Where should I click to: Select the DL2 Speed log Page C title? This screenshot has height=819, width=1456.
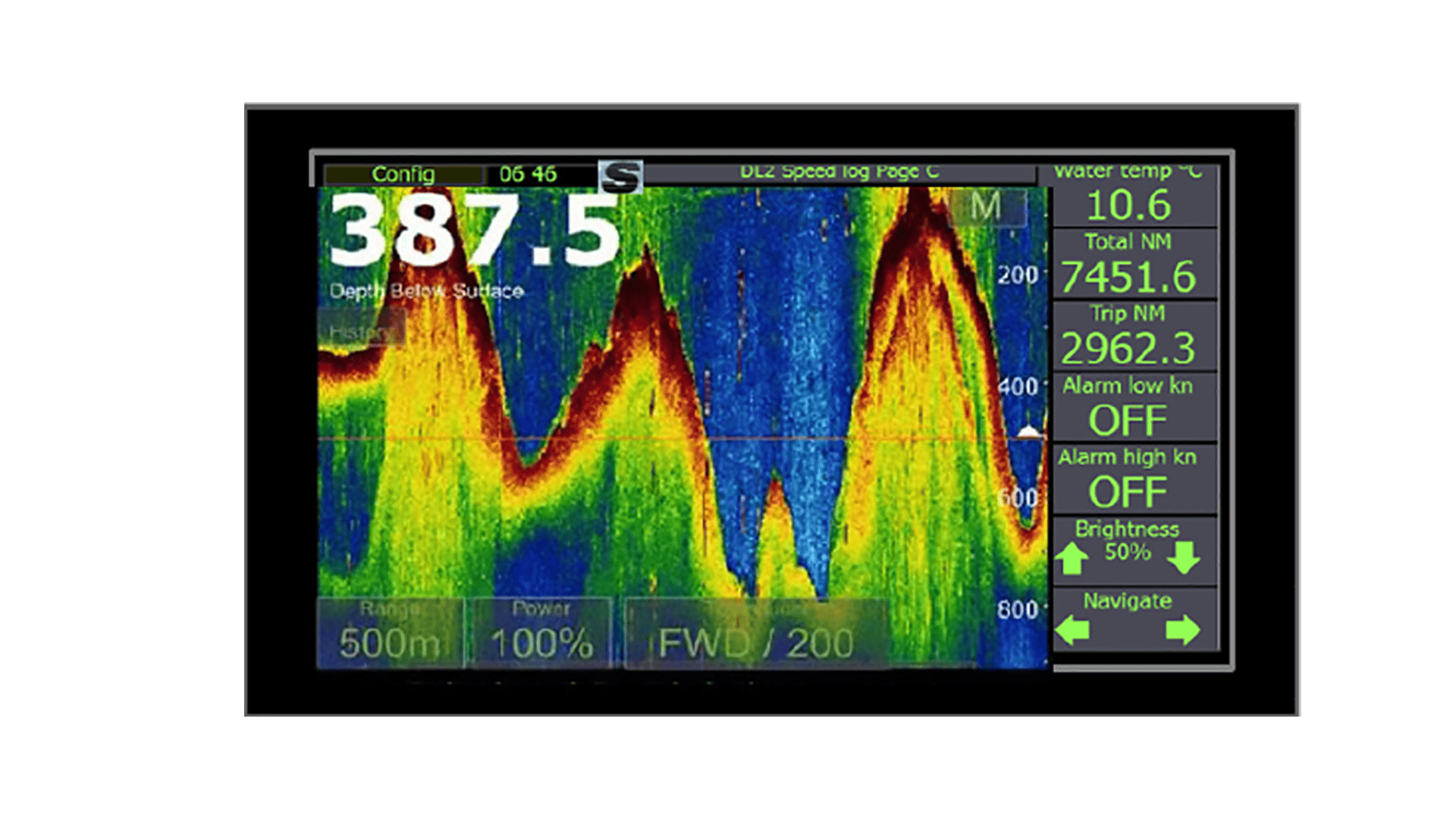click(839, 172)
